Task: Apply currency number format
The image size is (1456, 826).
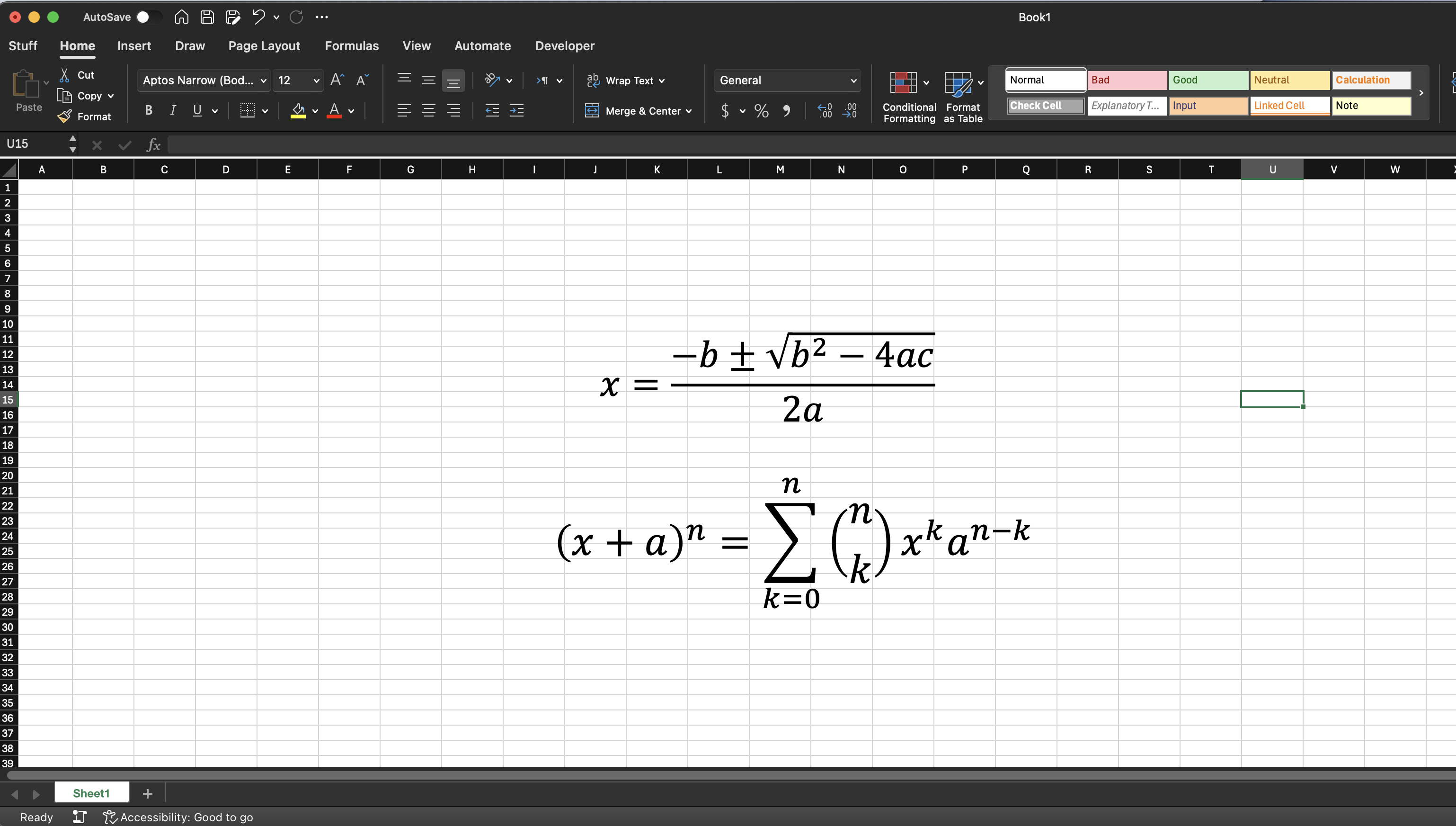Action: tap(724, 111)
